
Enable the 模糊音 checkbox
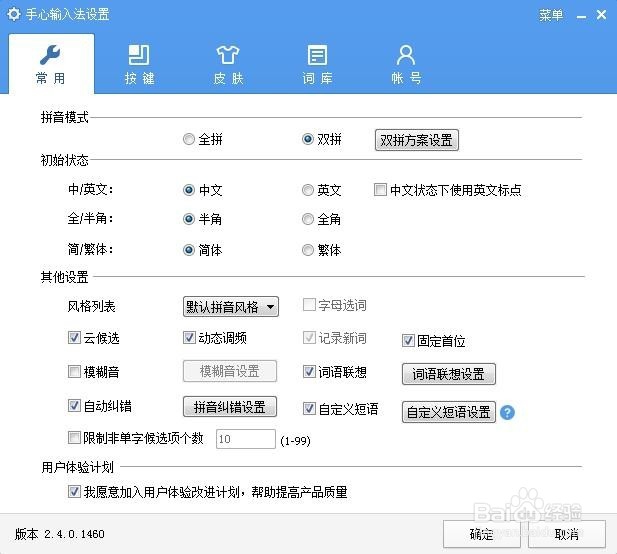coord(74,371)
